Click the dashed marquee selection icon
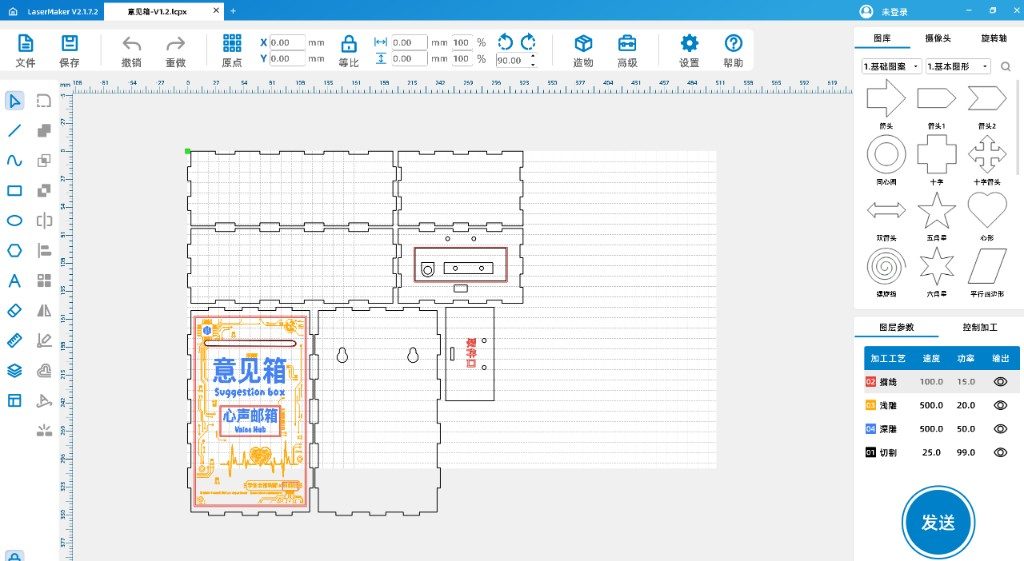The width and height of the screenshot is (1024, 561). [44, 101]
